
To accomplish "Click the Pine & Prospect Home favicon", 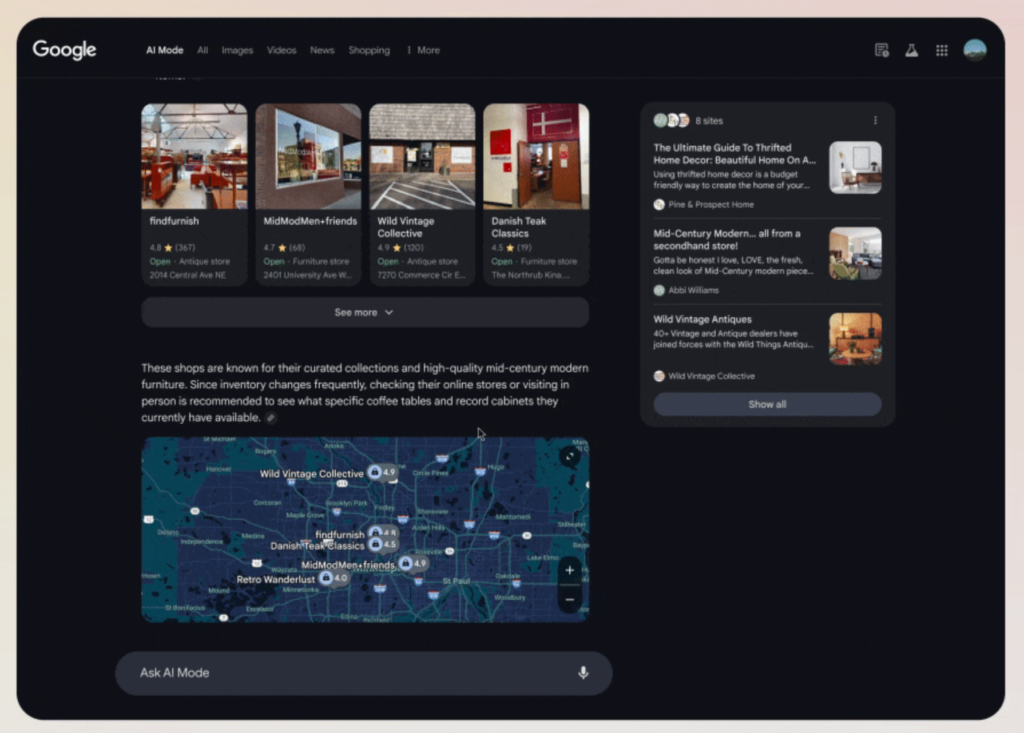I will (659, 204).
